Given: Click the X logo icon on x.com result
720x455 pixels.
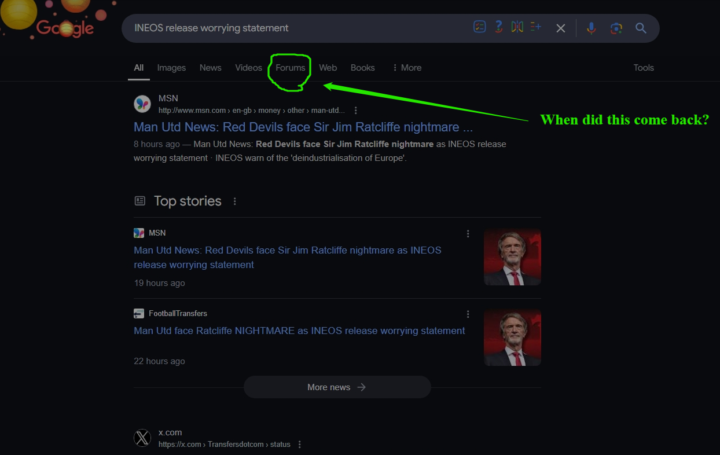Looking at the screenshot, I should coord(142,438).
